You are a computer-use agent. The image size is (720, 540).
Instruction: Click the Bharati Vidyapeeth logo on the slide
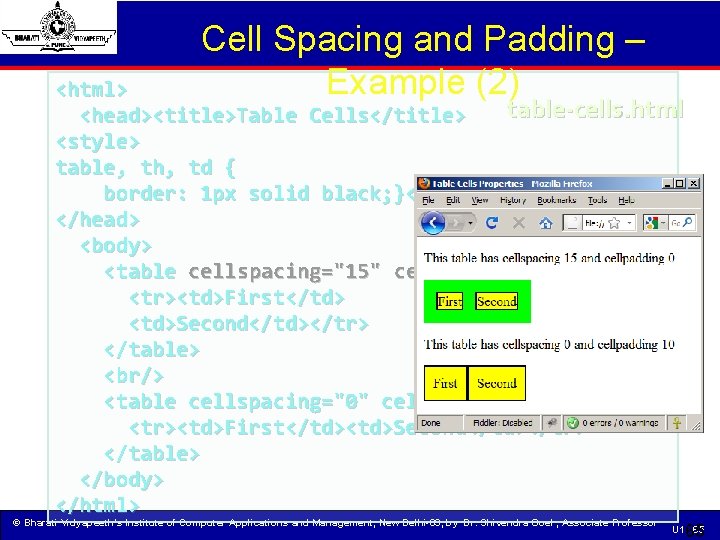click(x=58, y=27)
